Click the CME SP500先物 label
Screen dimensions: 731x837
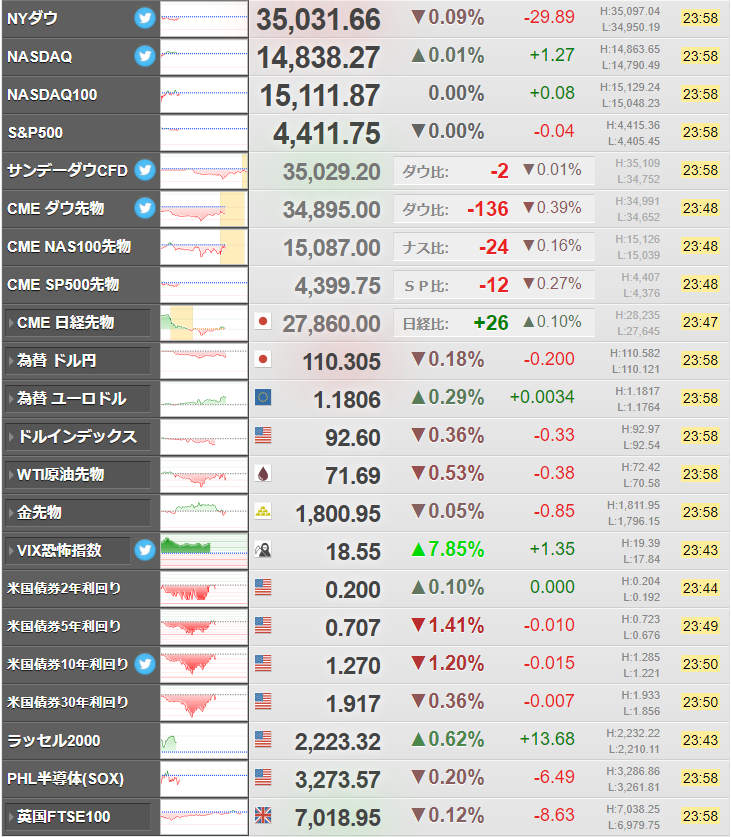pyautogui.click(x=63, y=285)
